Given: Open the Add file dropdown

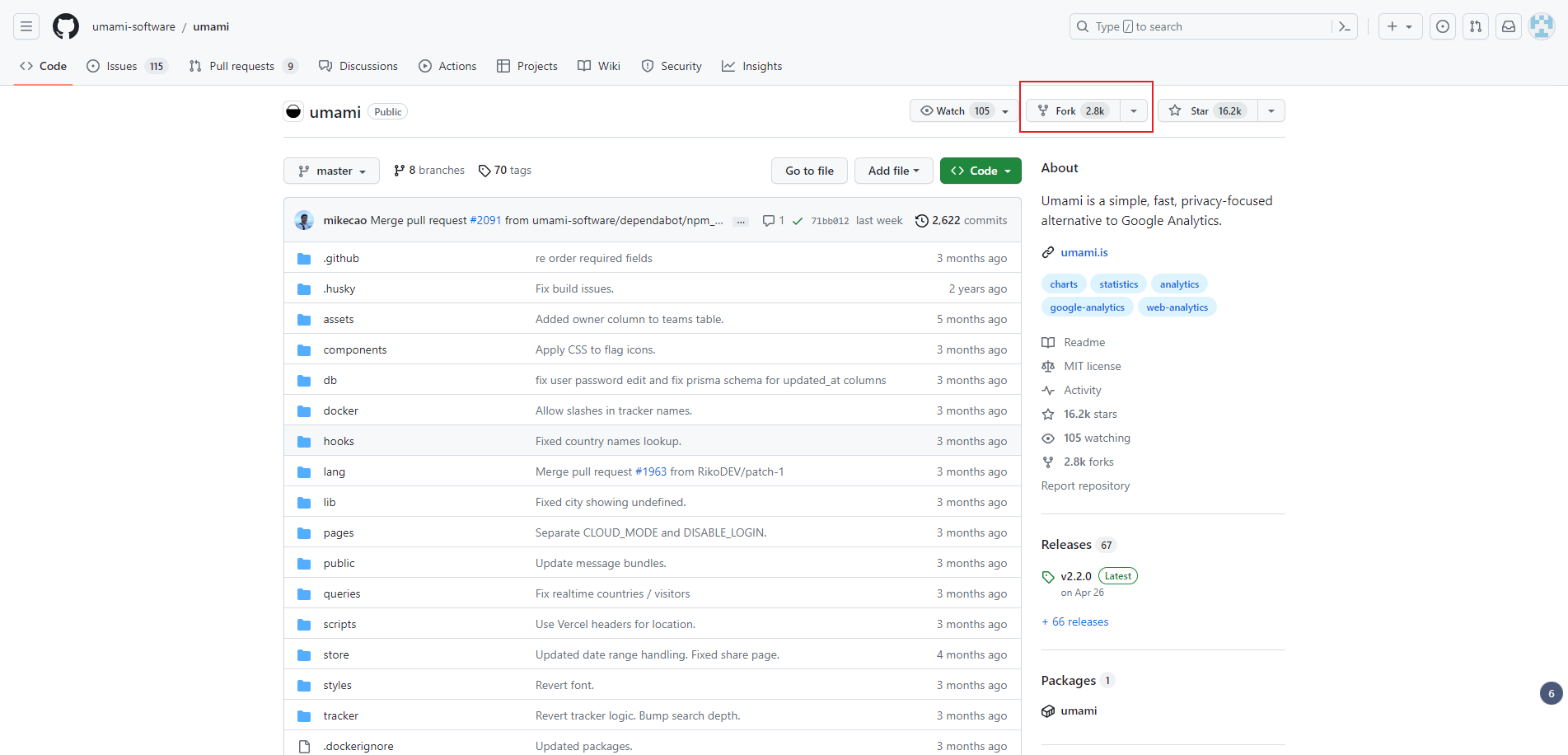Looking at the screenshot, I should click(x=893, y=171).
